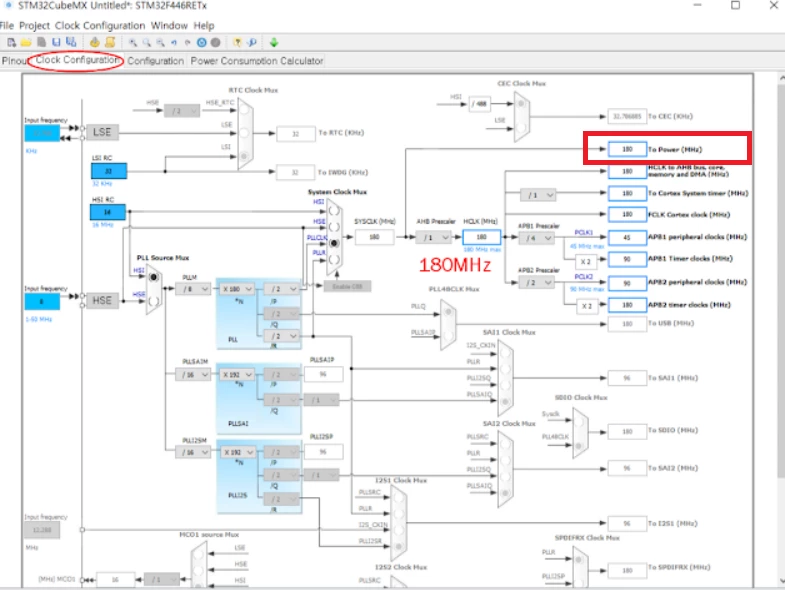Click the middle magnifier to fit diagram
The image size is (785, 590).
[x=147, y=43]
